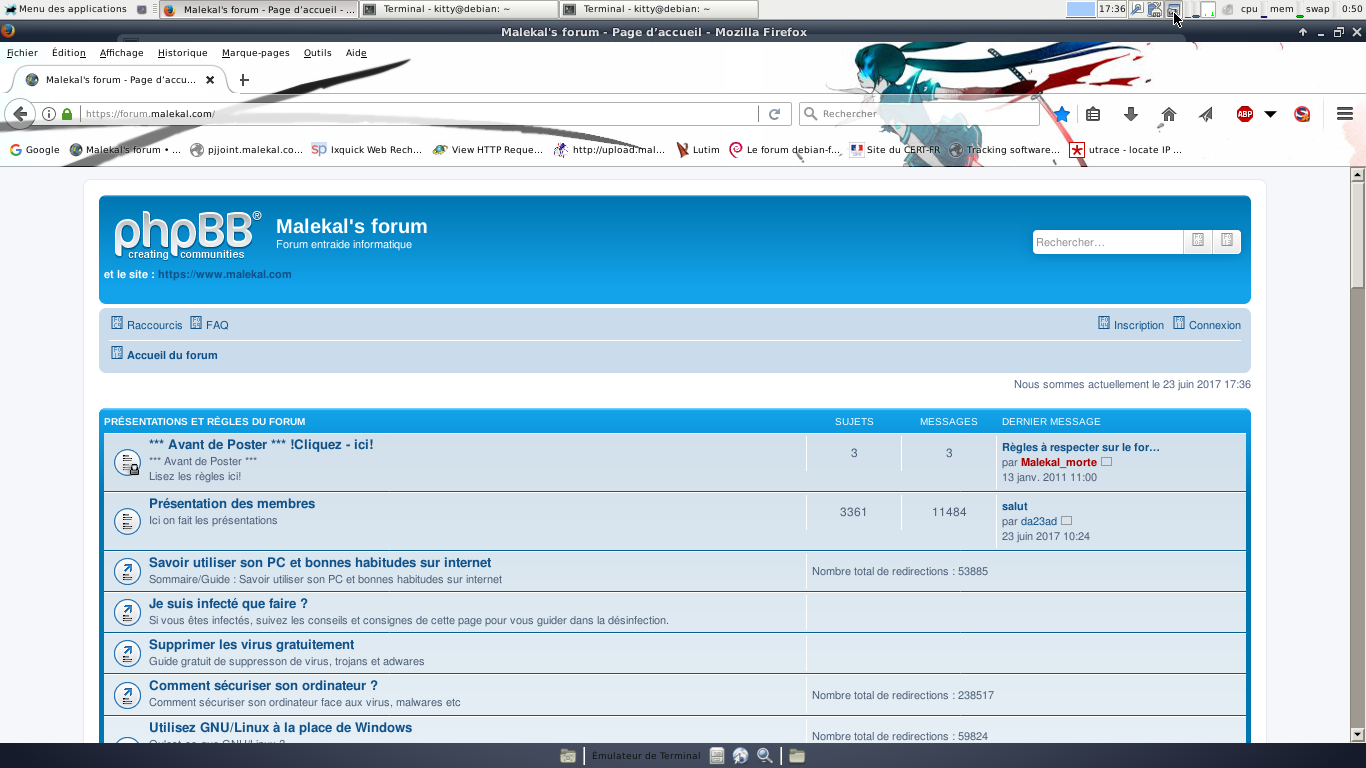Open the Affichage menu
Screen dimensions: 1366x768
tap(121, 53)
